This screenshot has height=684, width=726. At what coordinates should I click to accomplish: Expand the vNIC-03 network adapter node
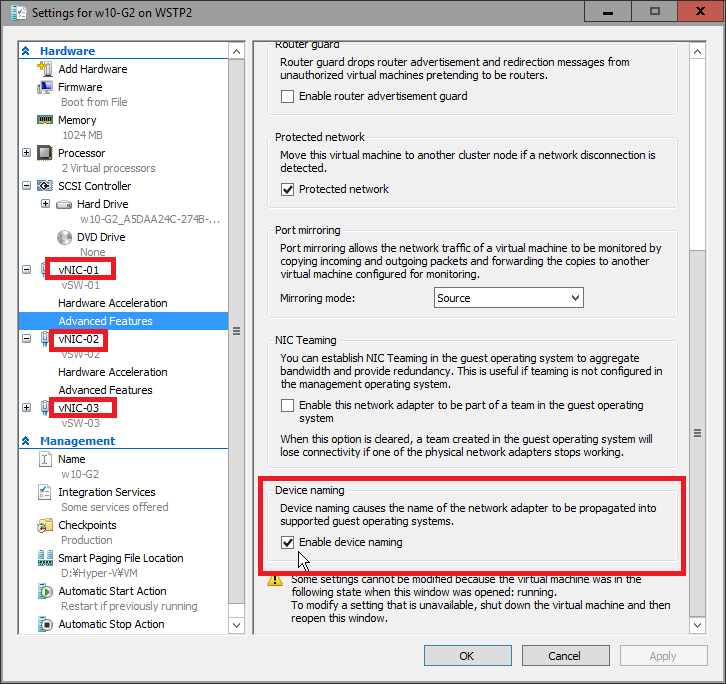coord(26,408)
